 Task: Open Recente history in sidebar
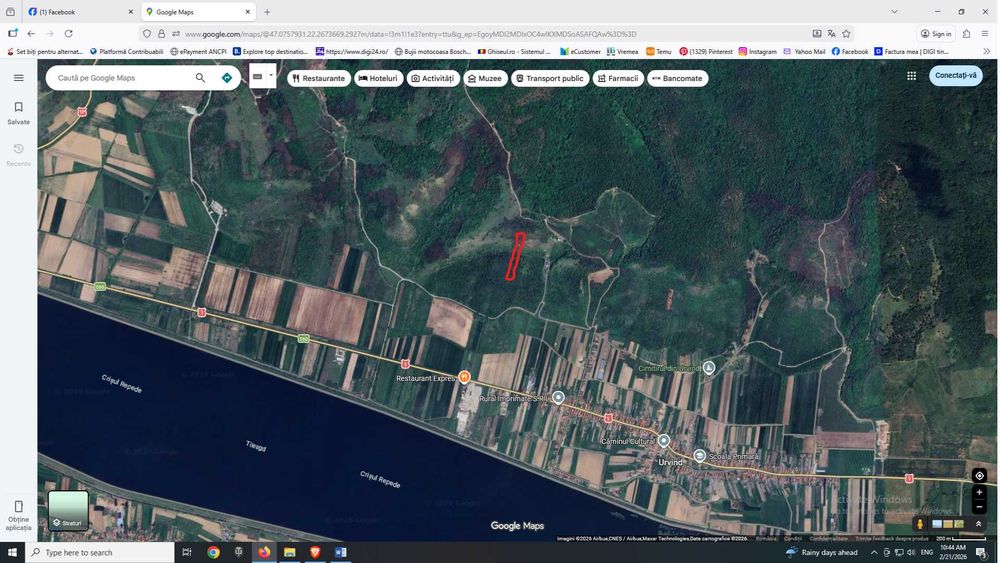click(x=18, y=154)
